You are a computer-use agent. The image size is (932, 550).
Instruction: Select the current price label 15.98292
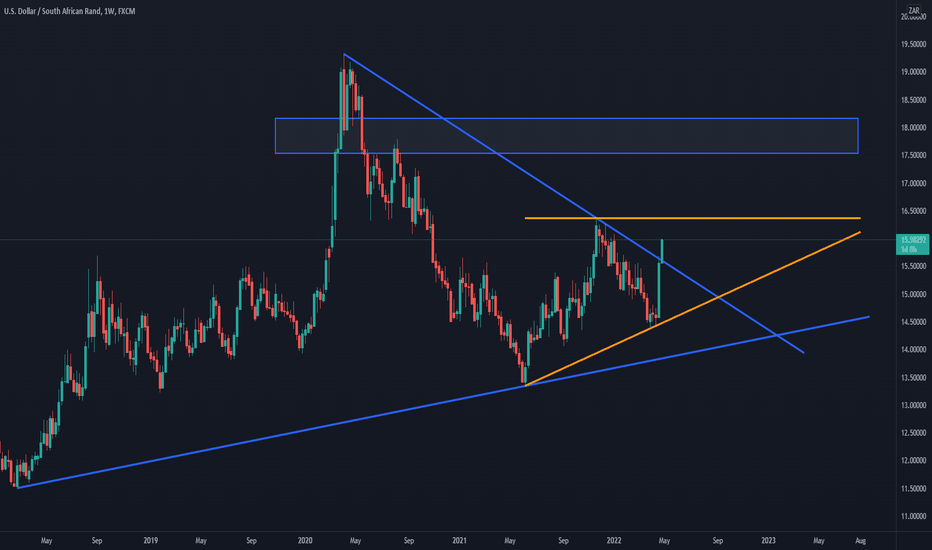pos(913,240)
